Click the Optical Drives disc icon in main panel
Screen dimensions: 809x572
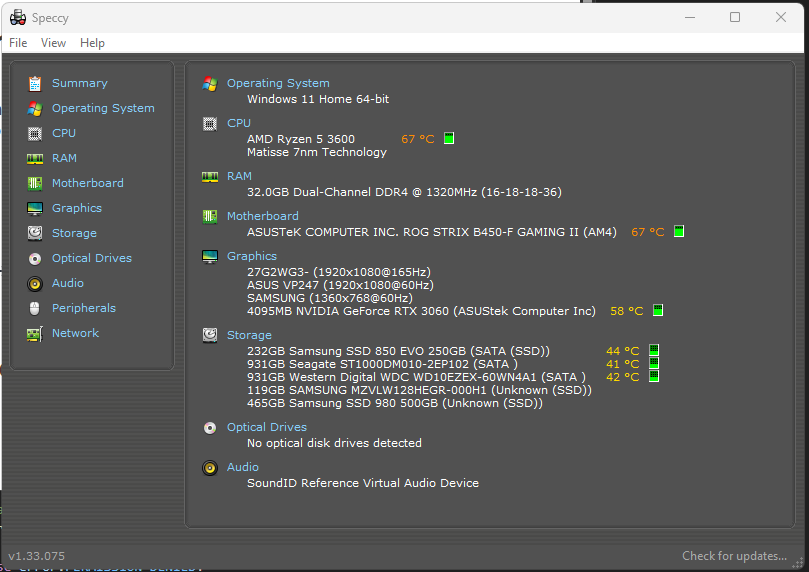tap(209, 428)
